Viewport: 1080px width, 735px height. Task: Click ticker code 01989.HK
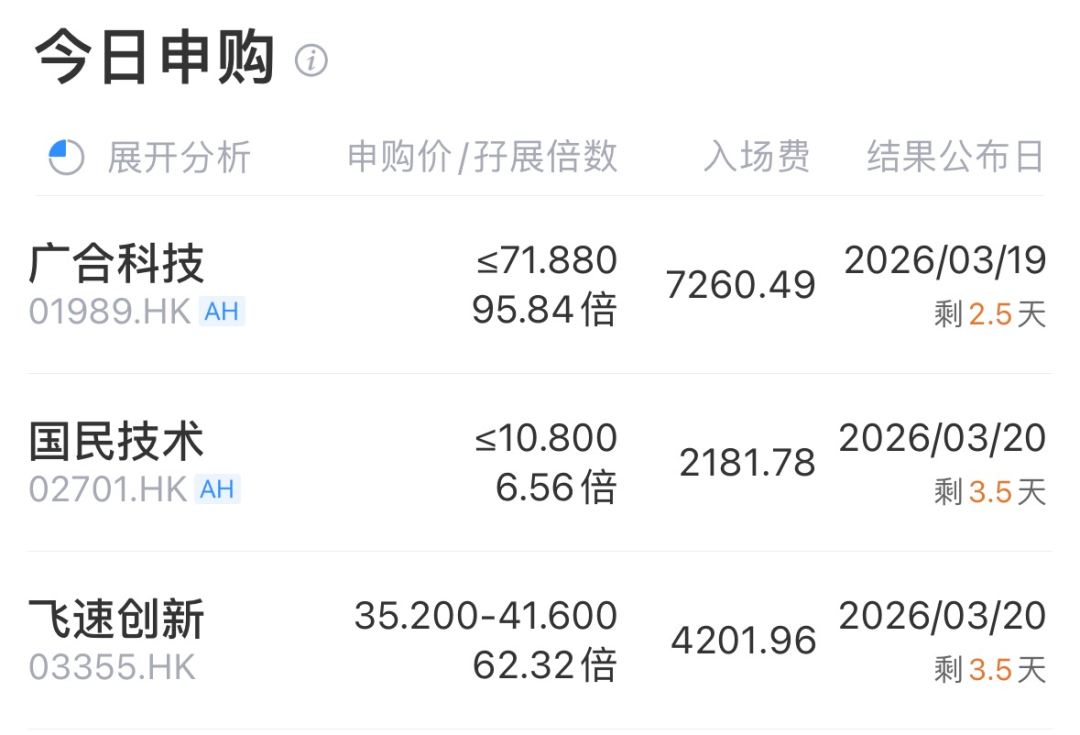(x=107, y=312)
